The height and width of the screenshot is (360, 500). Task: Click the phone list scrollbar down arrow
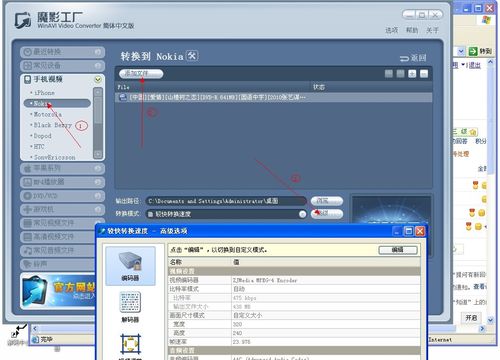click(98, 154)
